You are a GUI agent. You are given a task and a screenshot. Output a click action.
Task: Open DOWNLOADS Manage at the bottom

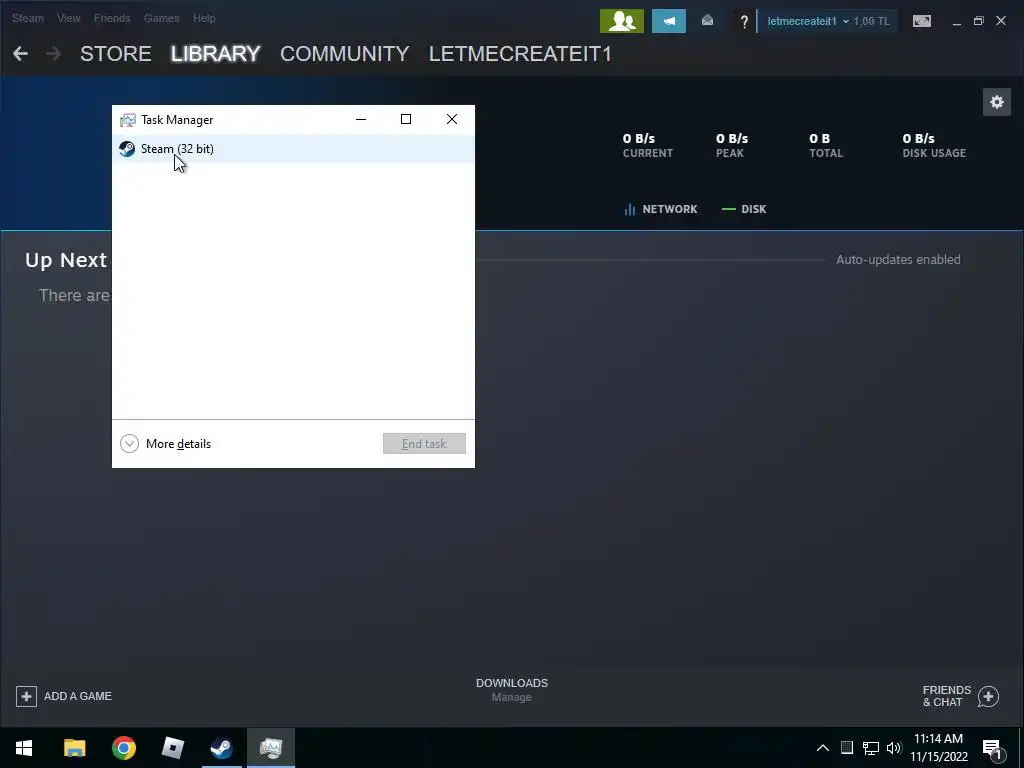[511, 690]
